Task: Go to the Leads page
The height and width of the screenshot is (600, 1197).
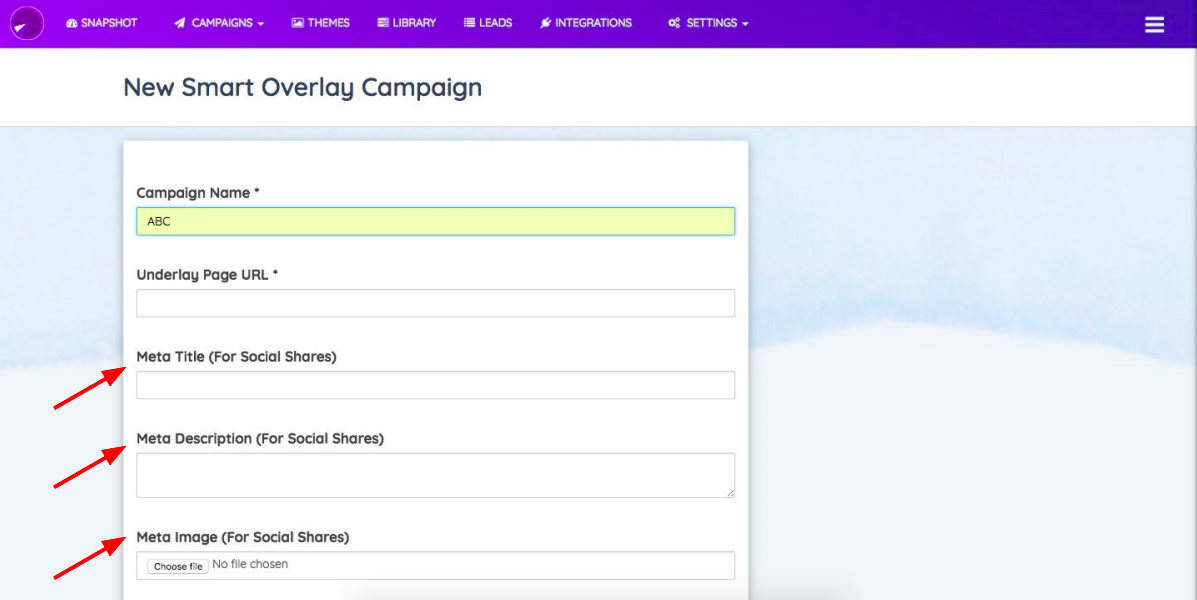Action: (x=488, y=23)
